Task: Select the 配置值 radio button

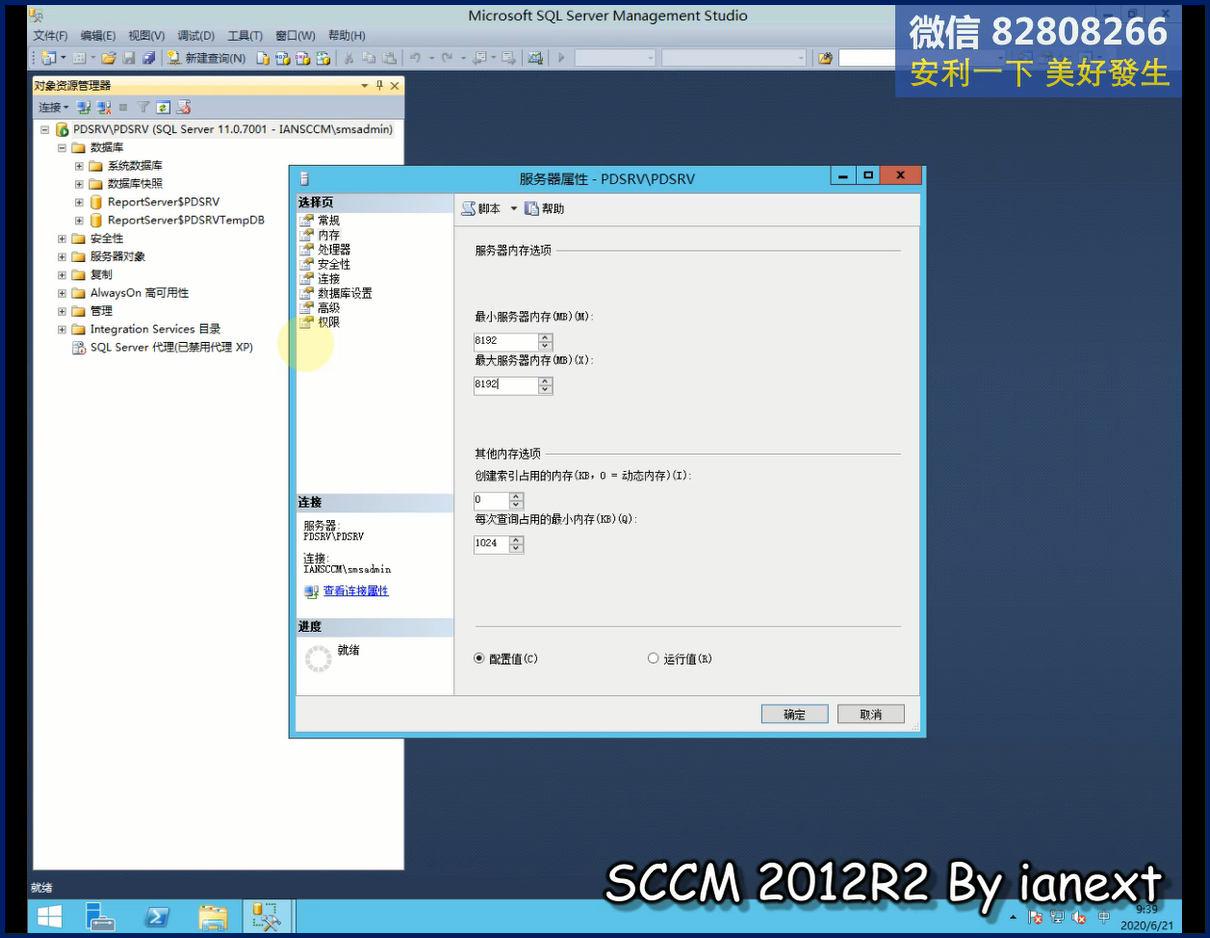Action: pos(480,658)
